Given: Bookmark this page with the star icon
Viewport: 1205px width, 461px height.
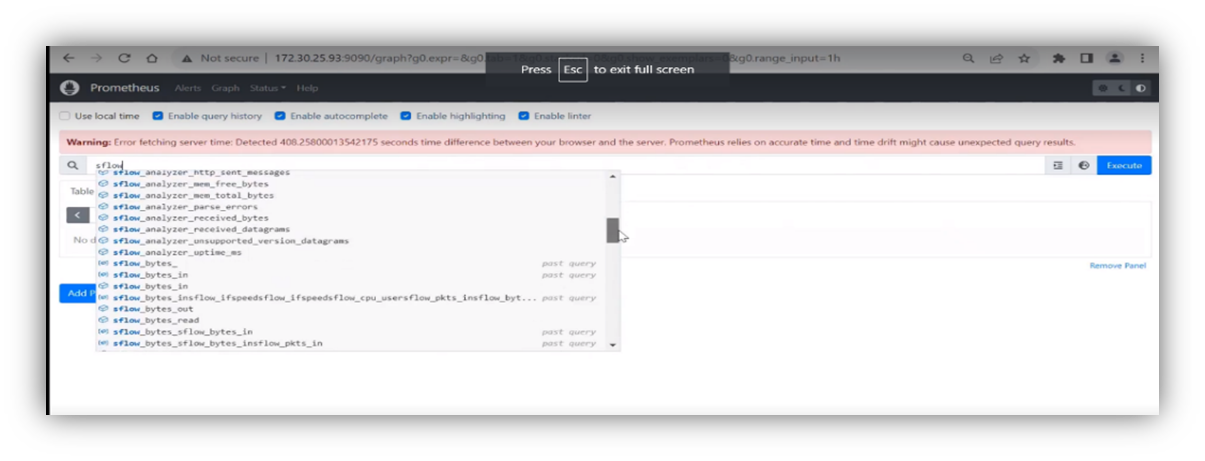Looking at the screenshot, I should tap(1024, 59).
